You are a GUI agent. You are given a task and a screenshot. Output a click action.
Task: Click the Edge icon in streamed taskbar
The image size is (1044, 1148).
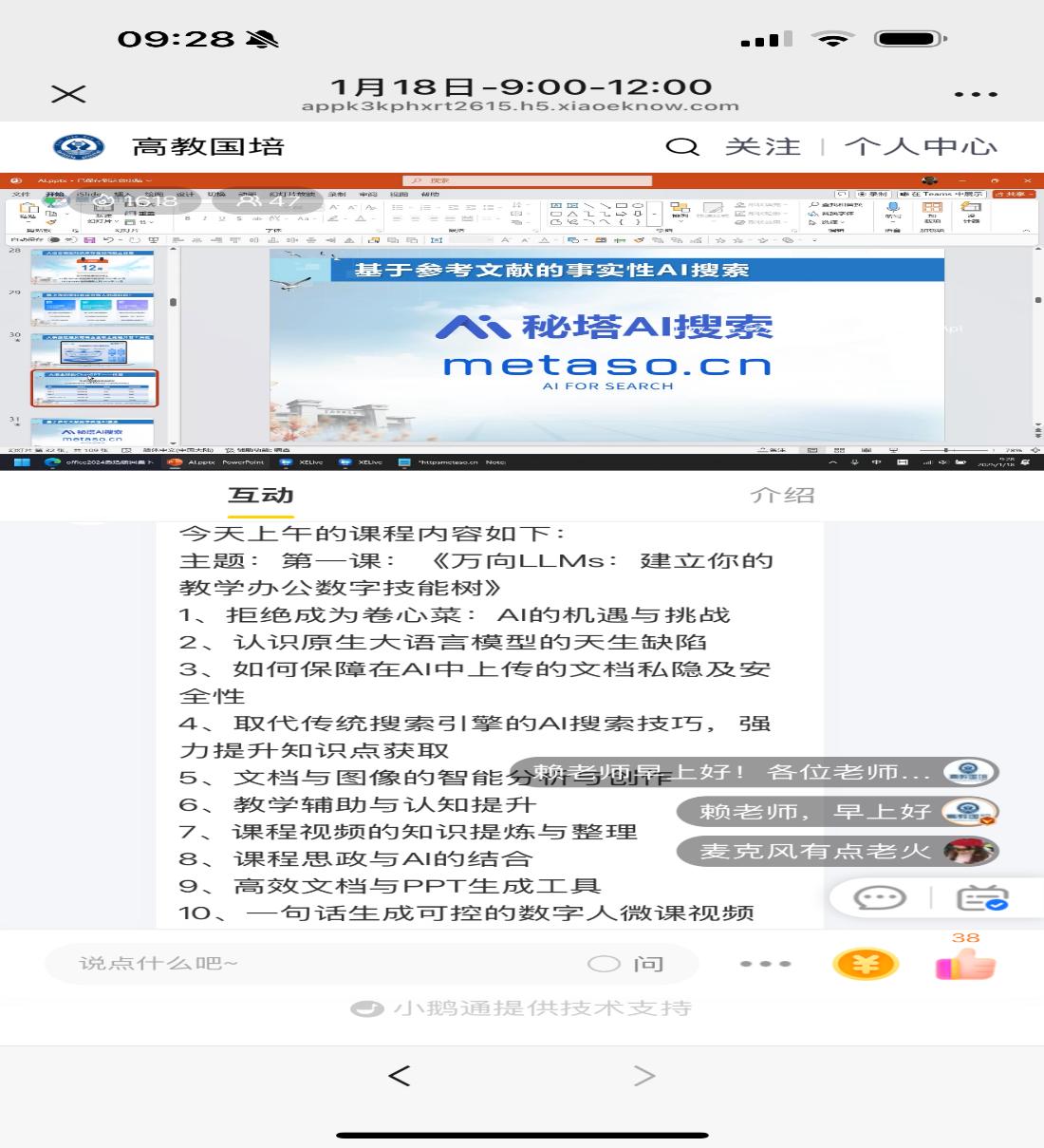[53, 462]
